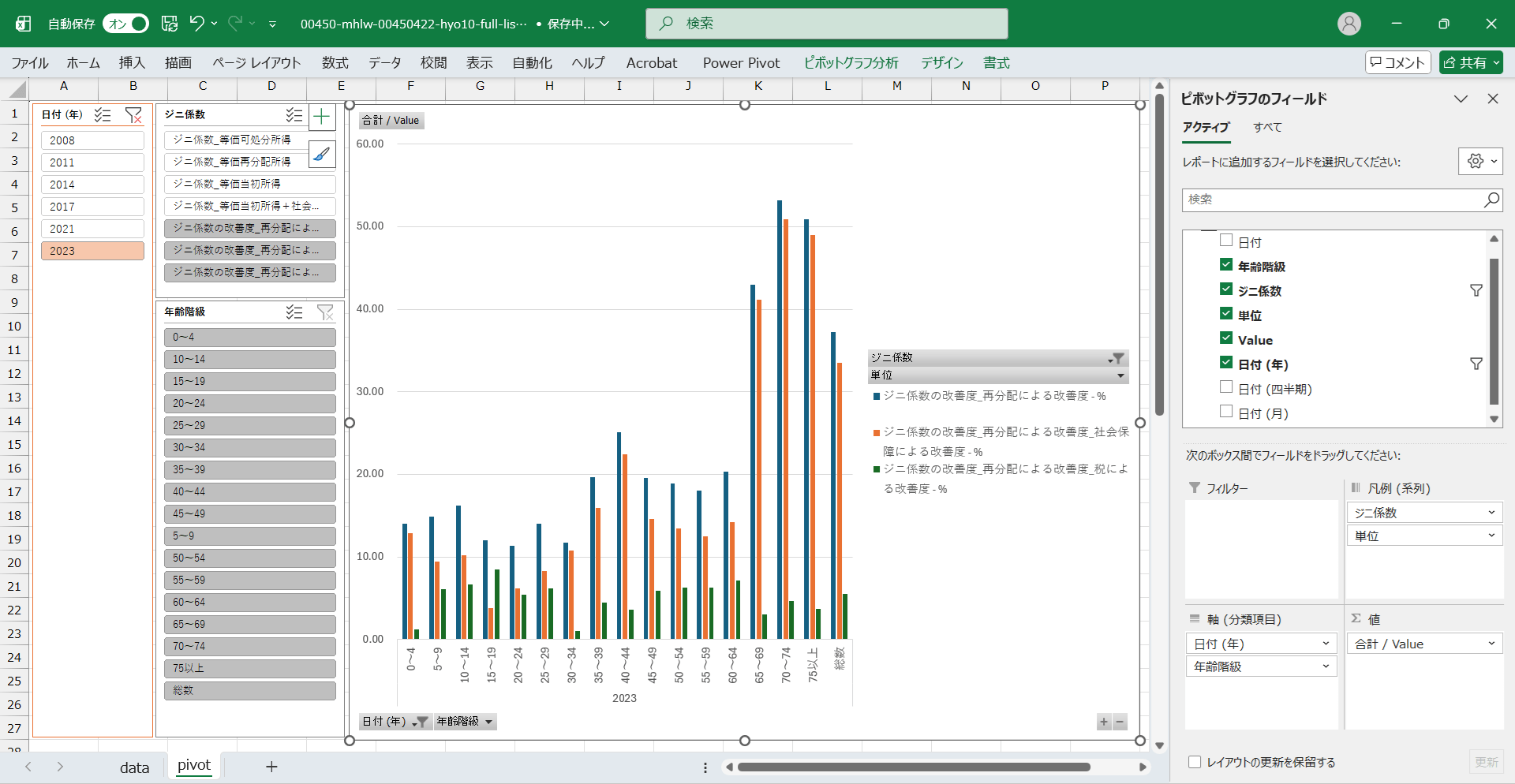Expand 合計 / Value dropdown in values area
1515x784 pixels.
tap(1491, 644)
